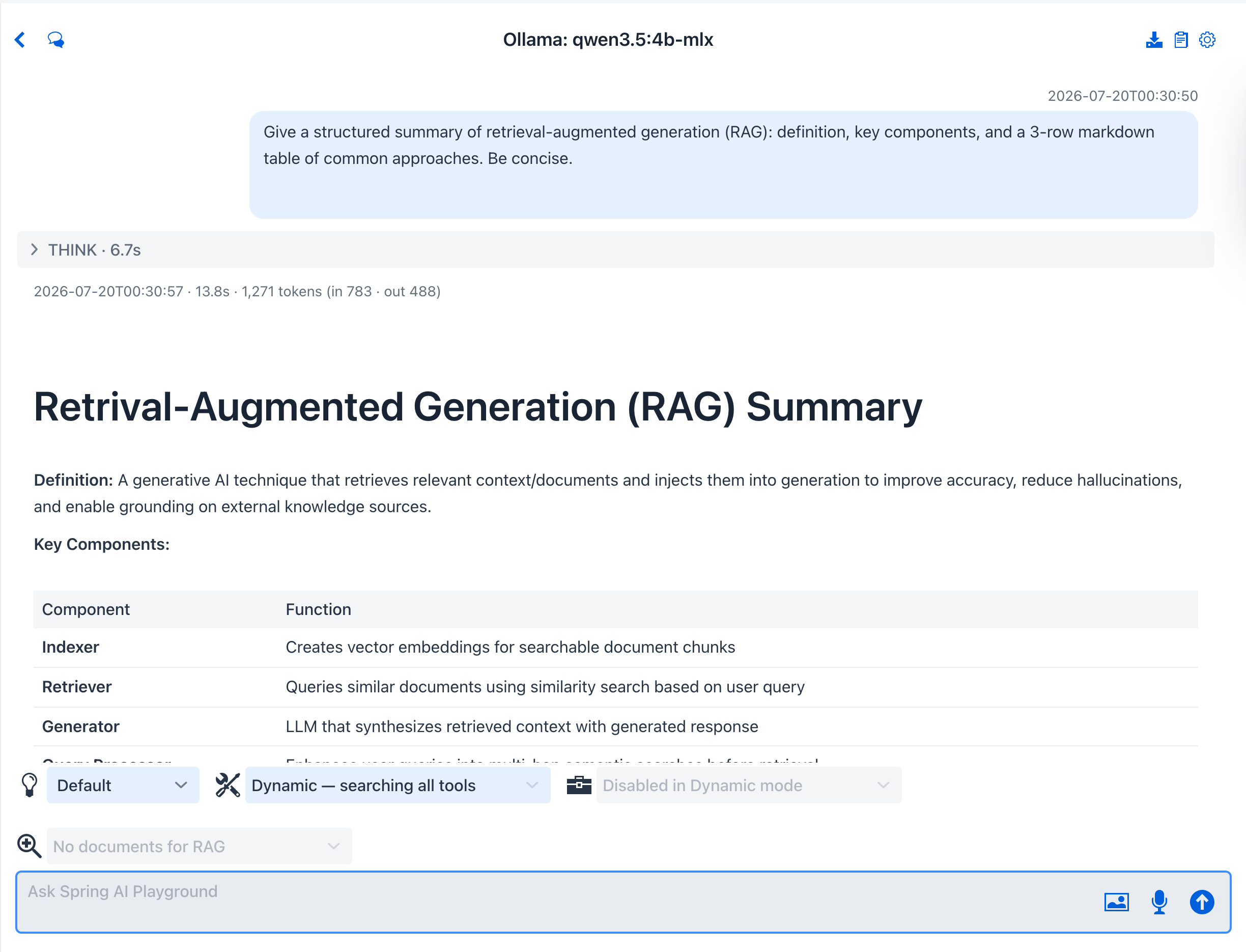Image resolution: width=1246 pixels, height=952 pixels.
Task: Click the lightbulb icon beside Default
Action: point(29,785)
